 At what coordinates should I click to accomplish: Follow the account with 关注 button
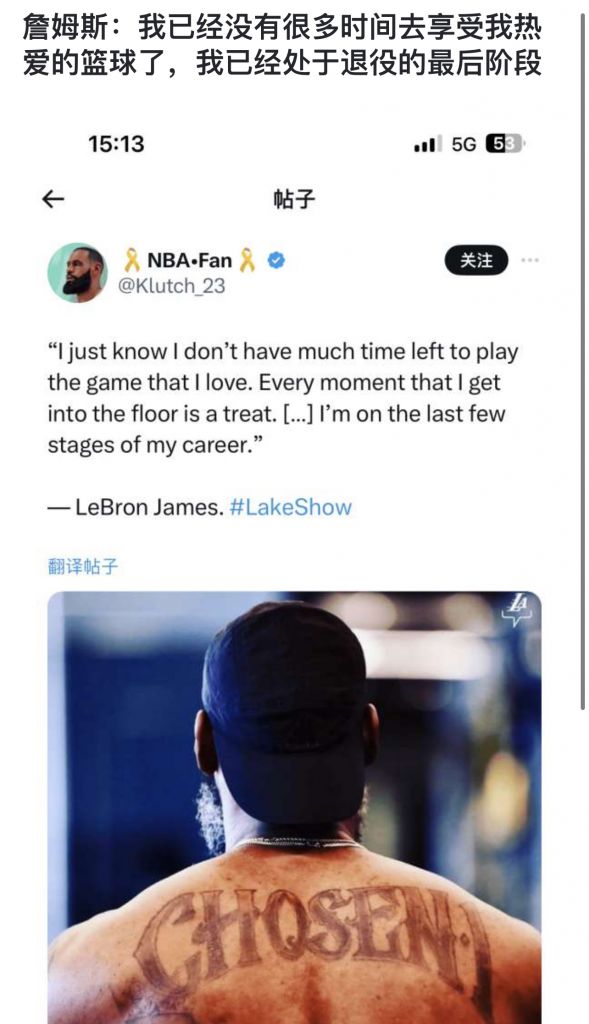pos(476,261)
